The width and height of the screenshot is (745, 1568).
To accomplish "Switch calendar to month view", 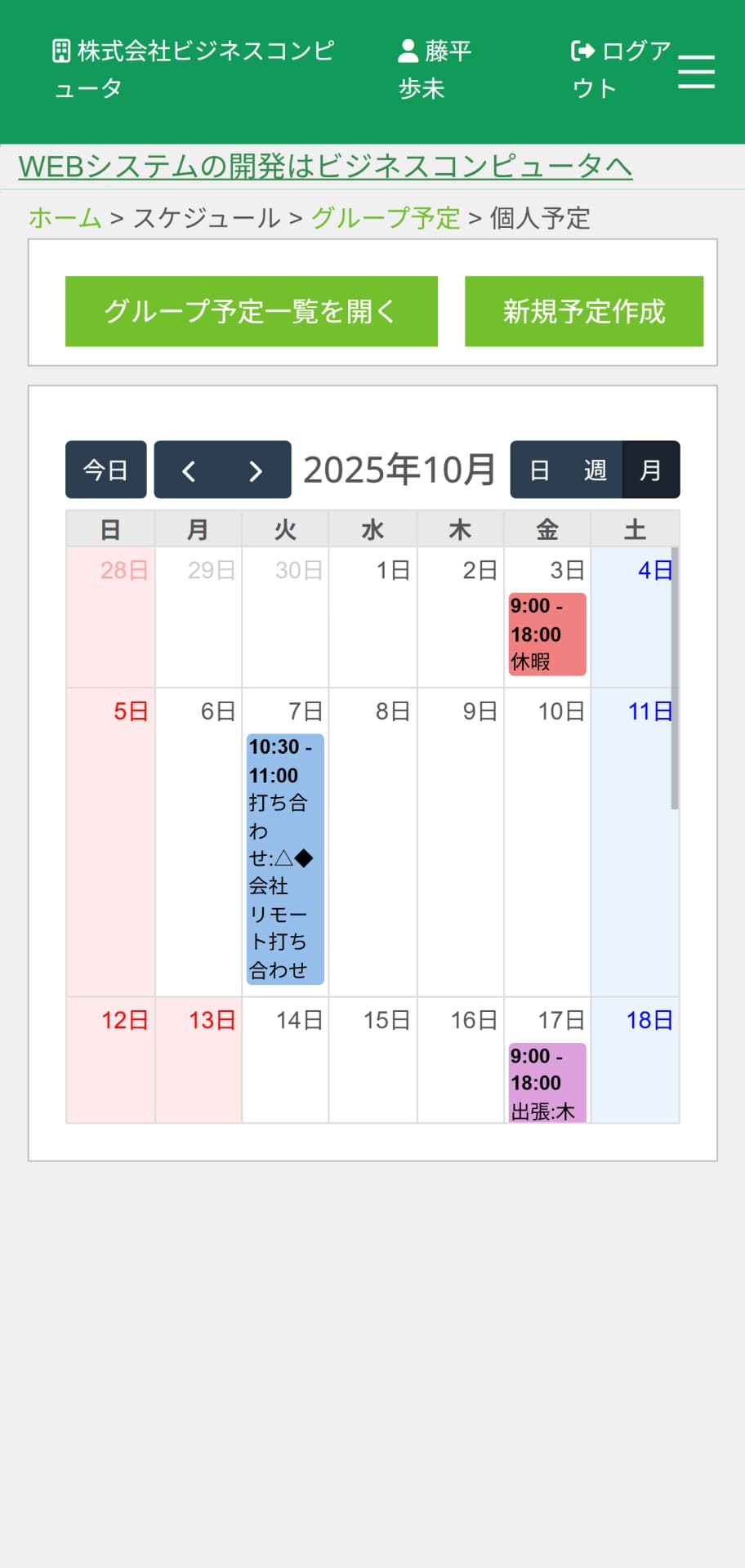I will click(x=650, y=470).
